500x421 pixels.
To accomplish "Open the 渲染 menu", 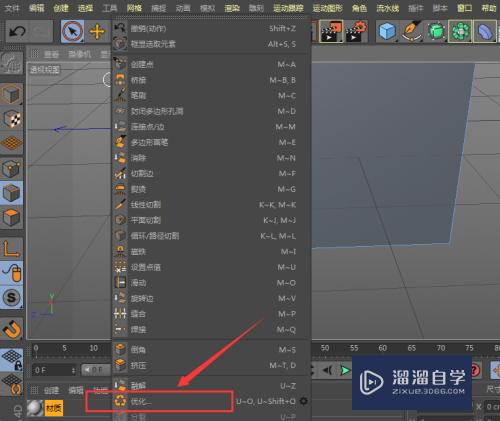I will coord(232,8).
